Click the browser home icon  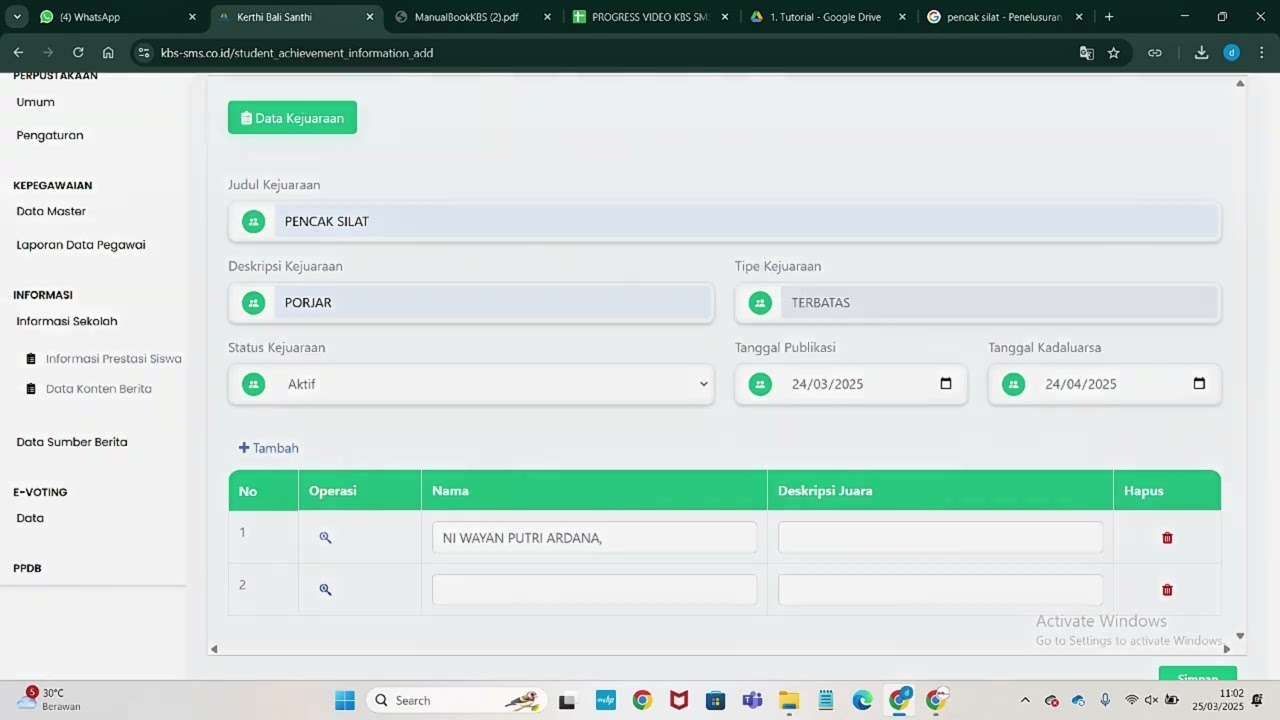pos(108,53)
